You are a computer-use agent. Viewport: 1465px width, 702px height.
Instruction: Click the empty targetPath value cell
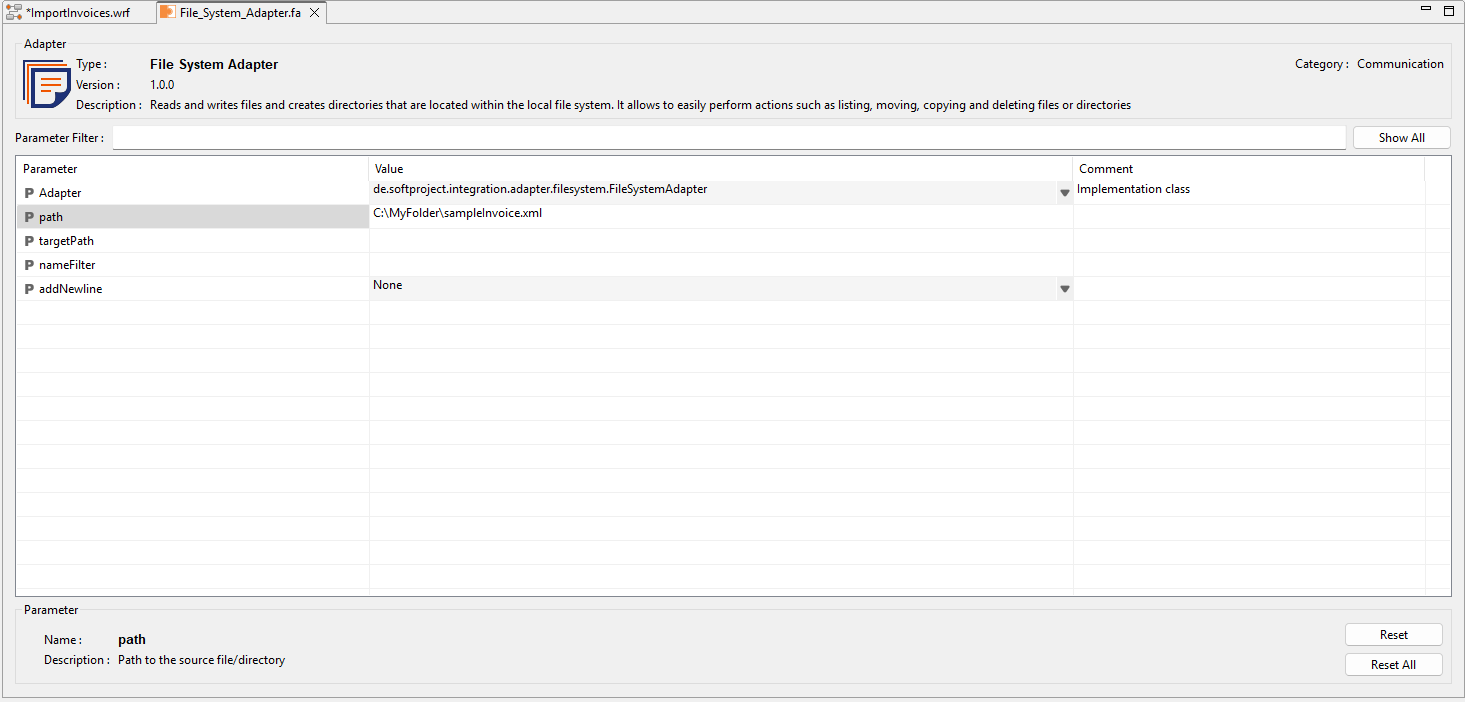[720, 241]
